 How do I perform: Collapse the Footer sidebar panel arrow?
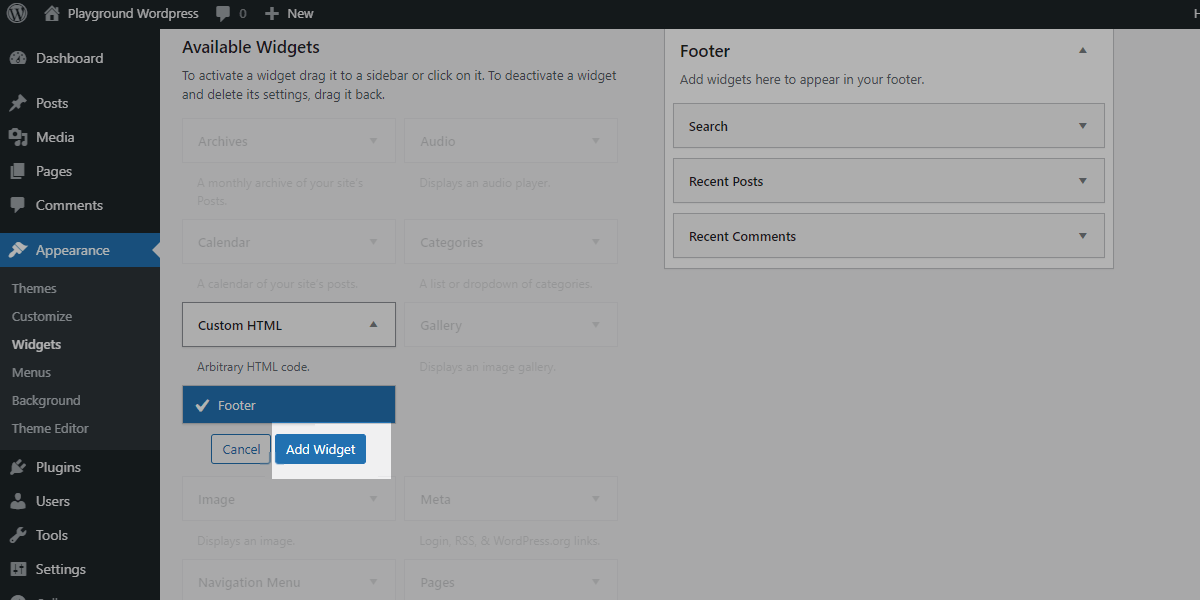tap(1082, 50)
